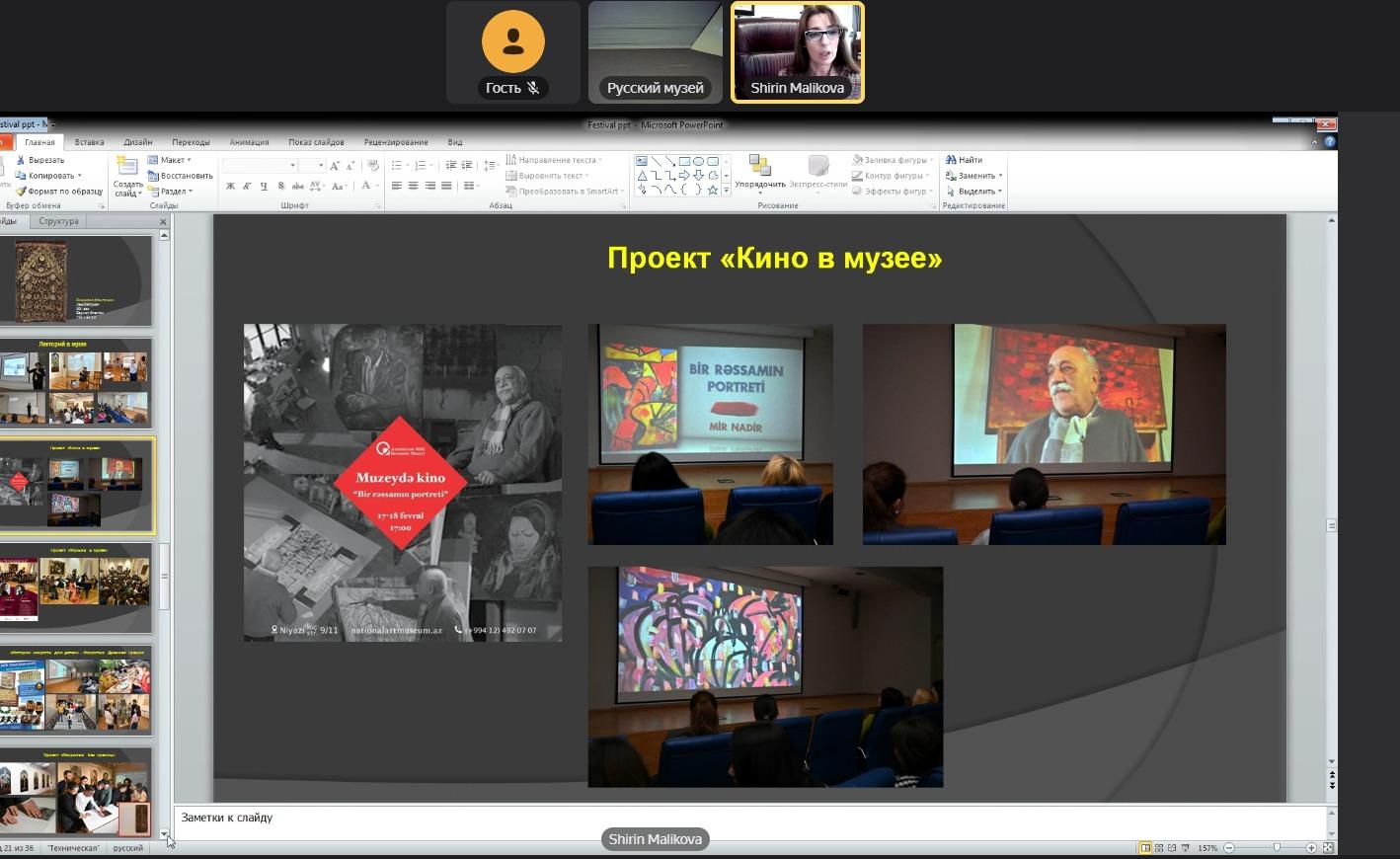Increase font size with large A icon
This screenshot has height=859, width=1400.
(x=335, y=166)
